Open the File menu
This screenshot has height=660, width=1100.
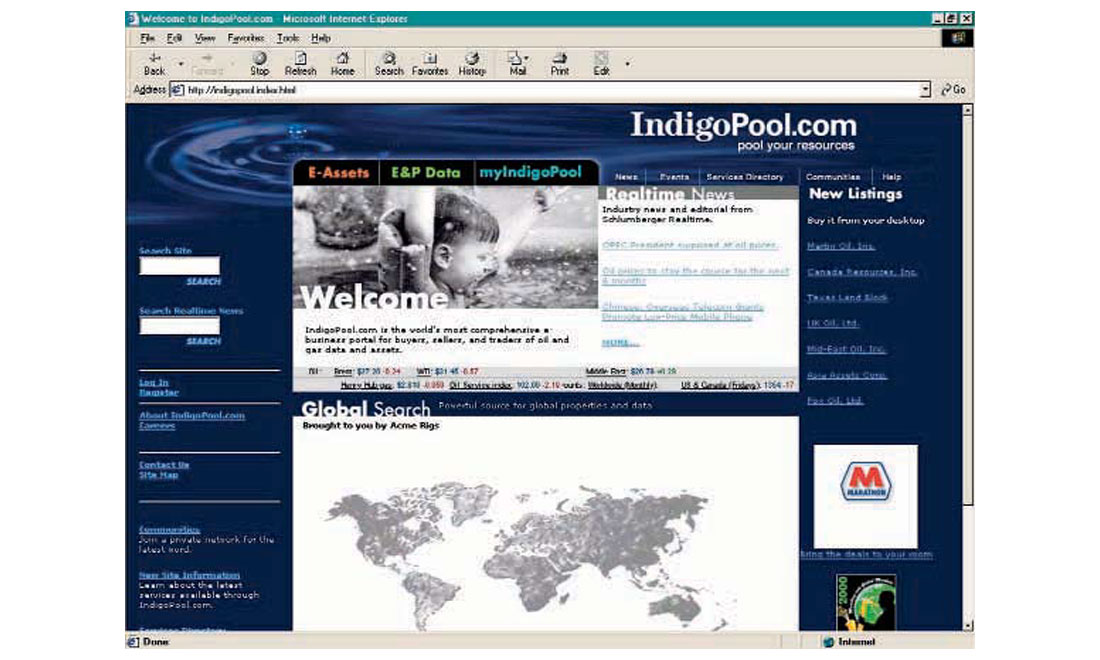pyautogui.click(x=147, y=38)
